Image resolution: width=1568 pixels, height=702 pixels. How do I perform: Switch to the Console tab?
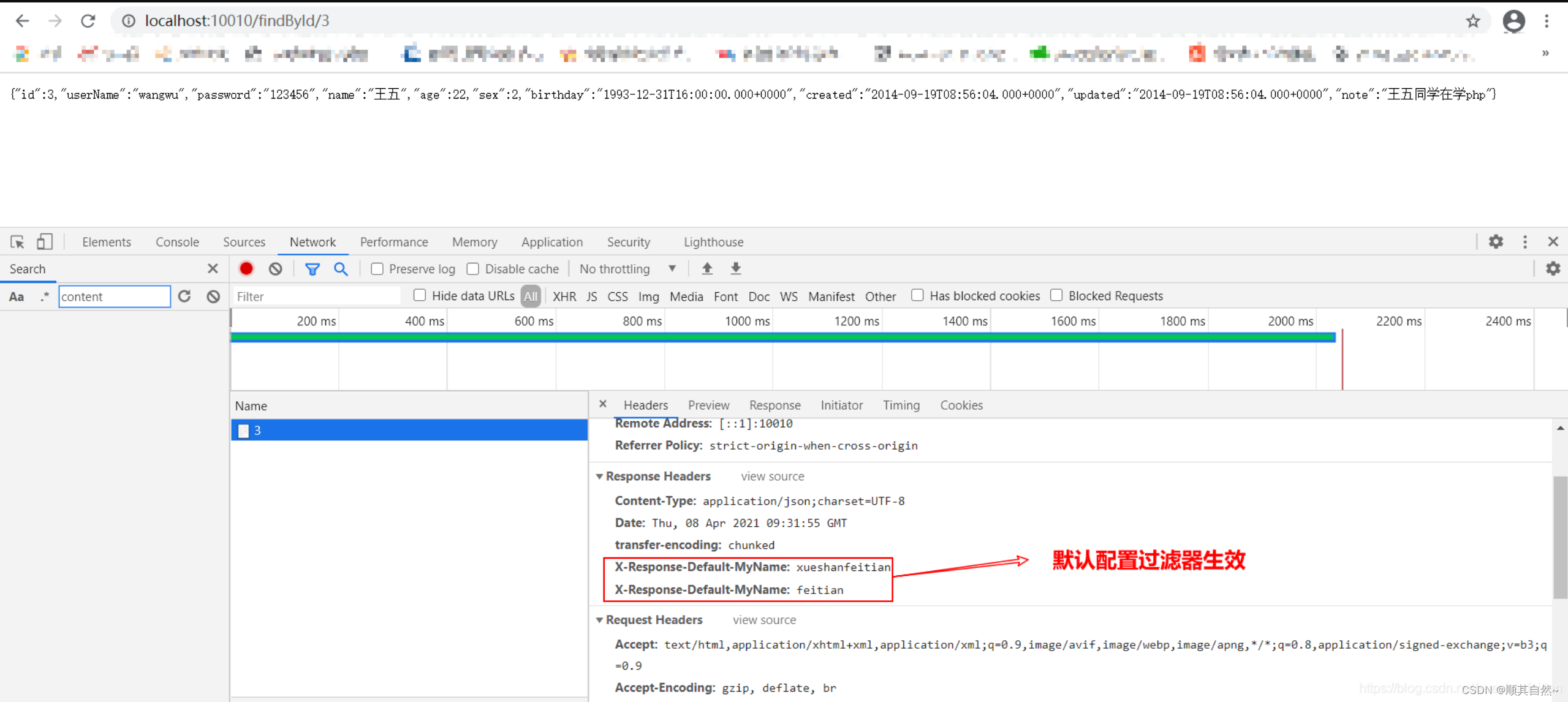(x=177, y=242)
